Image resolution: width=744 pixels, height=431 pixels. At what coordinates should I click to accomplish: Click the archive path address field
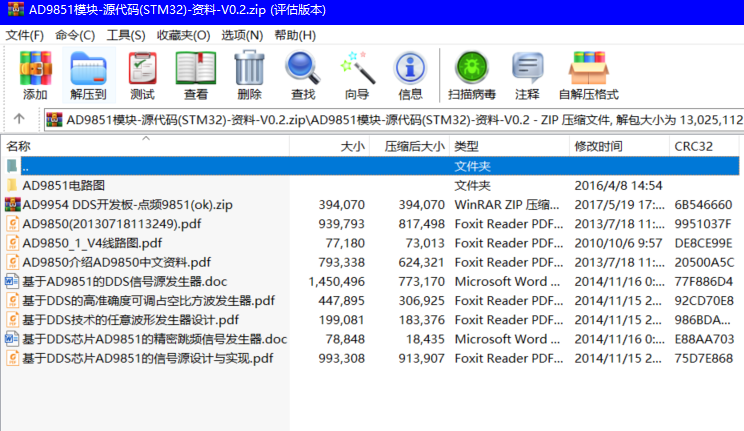pyautogui.click(x=394, y=120)
